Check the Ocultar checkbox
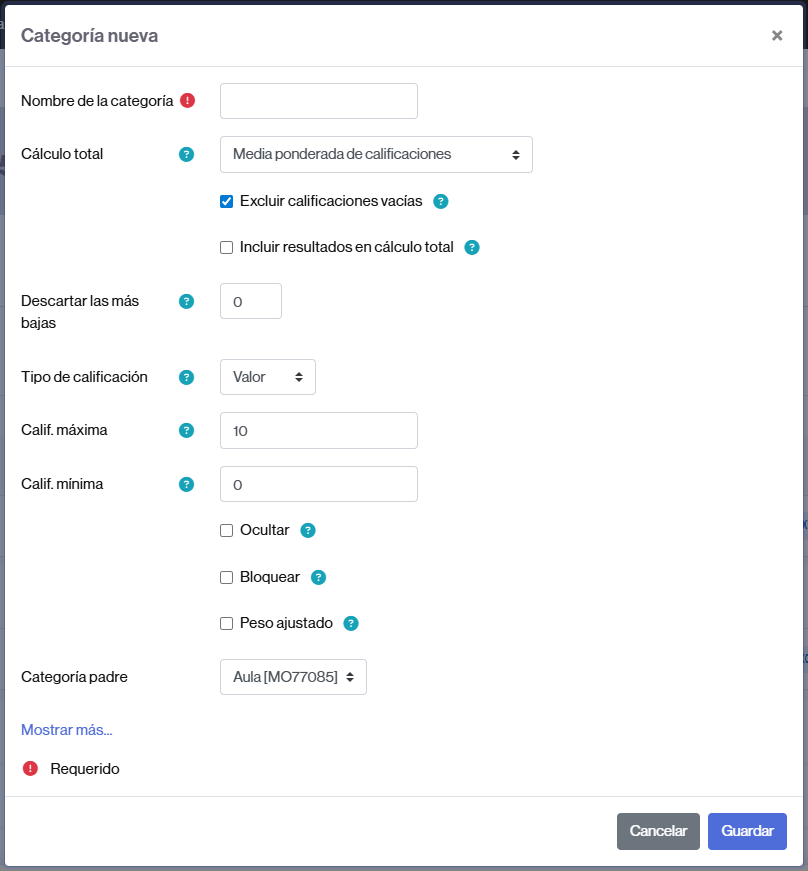808x871 pixels. (x=227, y=530)
